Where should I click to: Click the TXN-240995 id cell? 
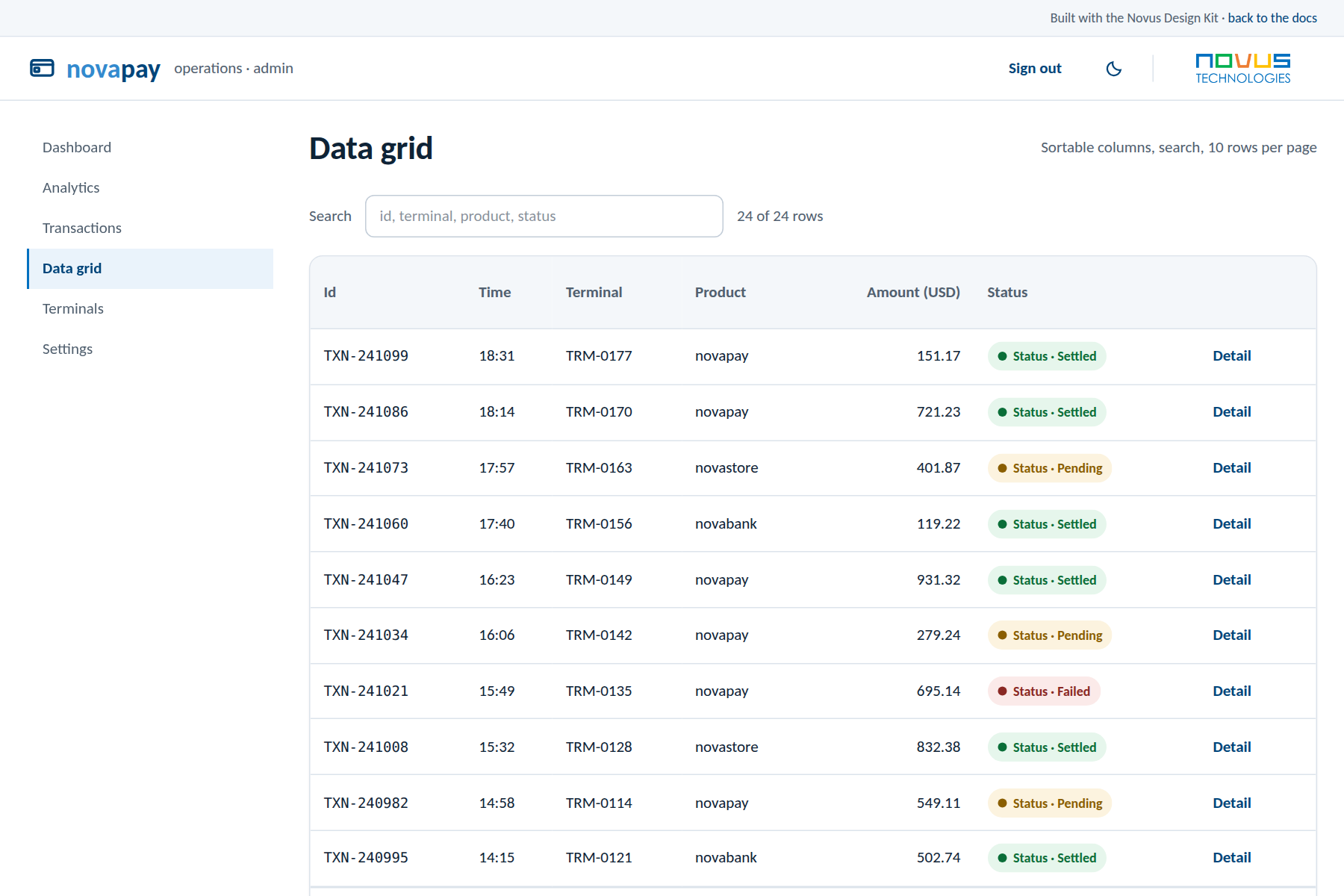[366, 858]
